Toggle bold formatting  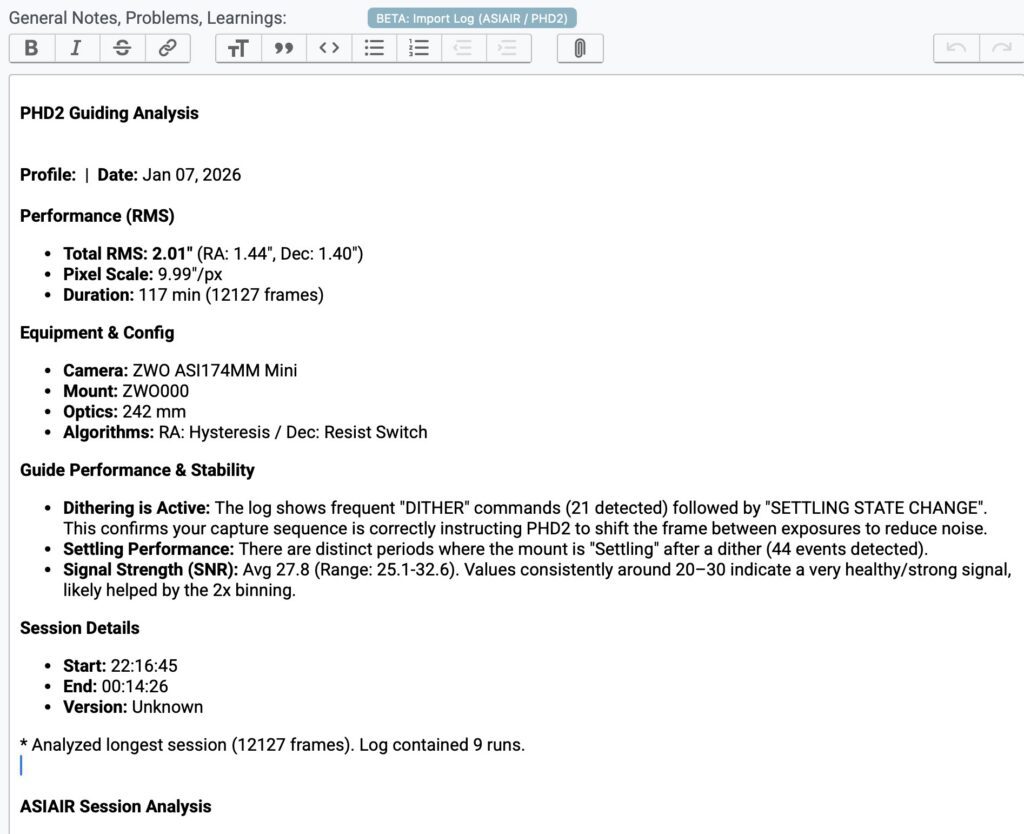point(31,48)
